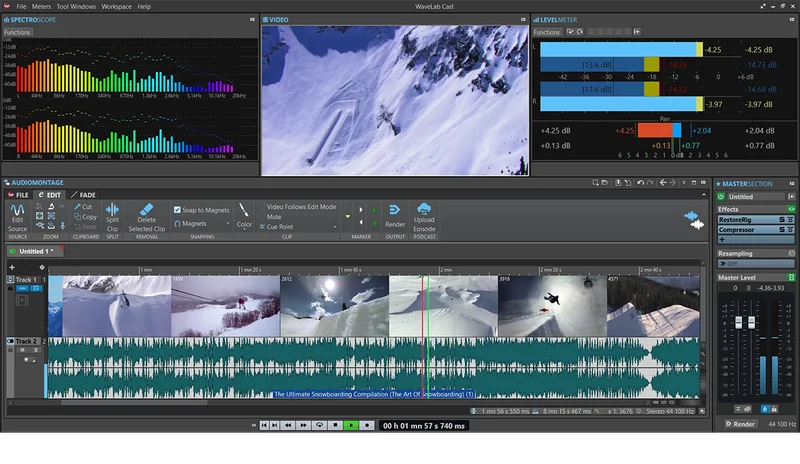This screenshot has height=464, width=800.
Task: Click the Undo arrow in montage toolbar
Action: click(x=639, y=183)
